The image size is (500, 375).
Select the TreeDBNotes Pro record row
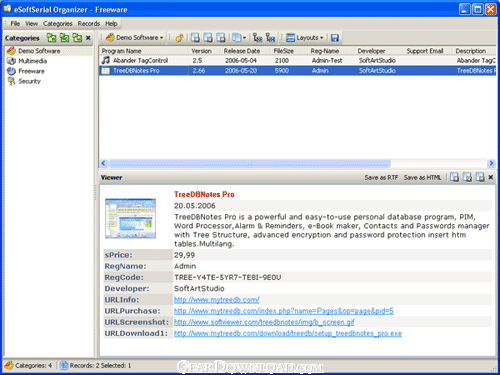(x=298, y=71)
